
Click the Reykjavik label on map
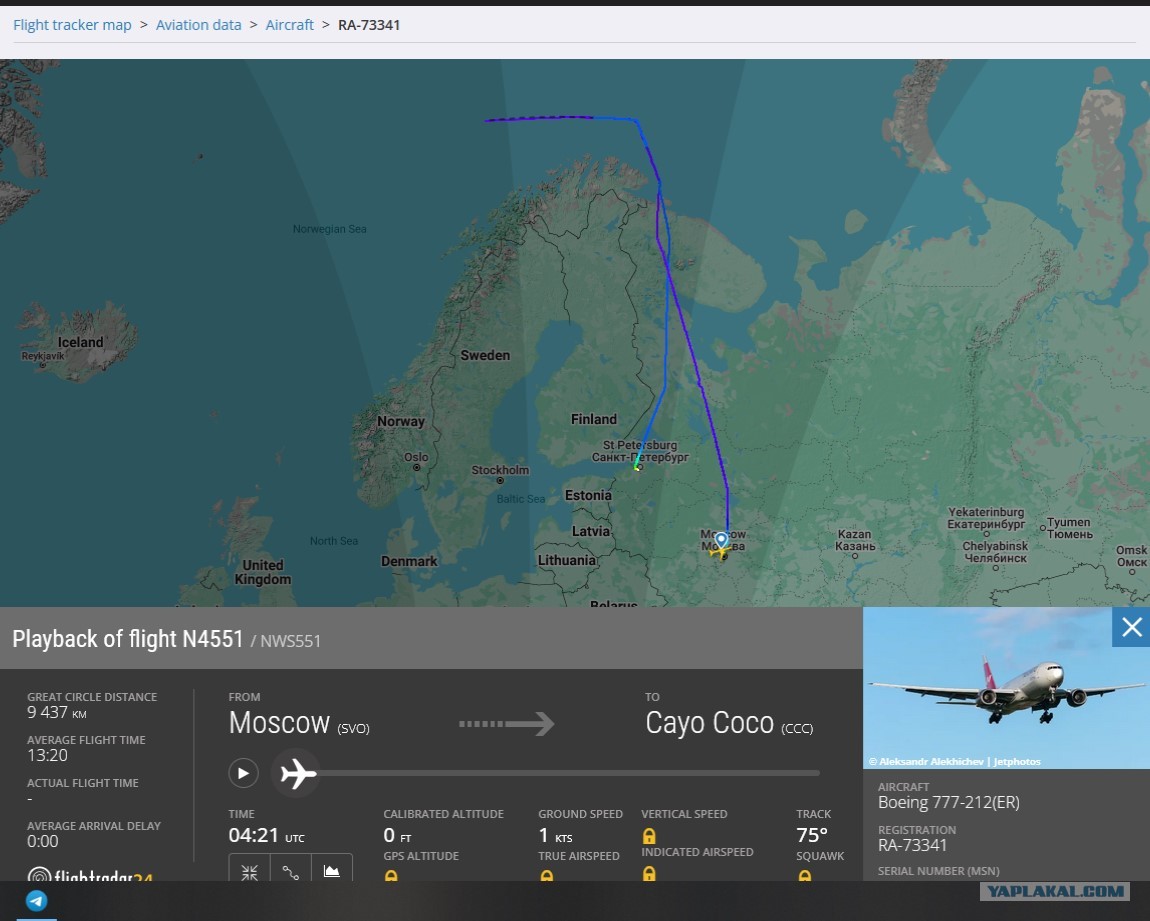[43, 356]
